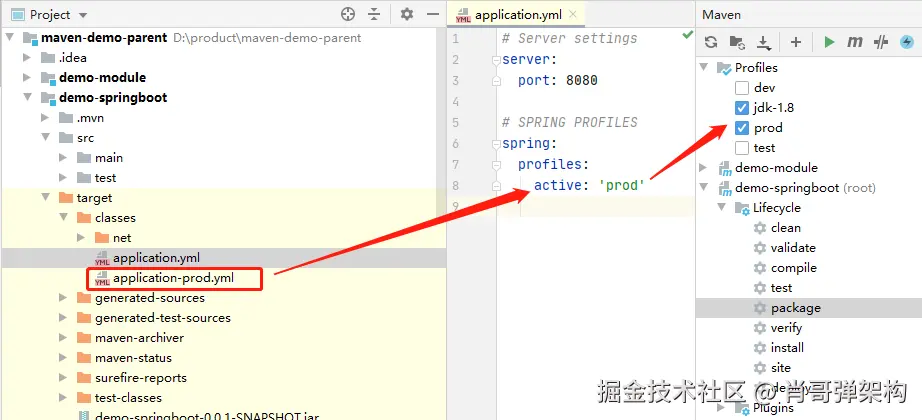Fold the server block at line 2
Image resolution: width=922 pixels, height=420 pixels.
coord(496,60)
